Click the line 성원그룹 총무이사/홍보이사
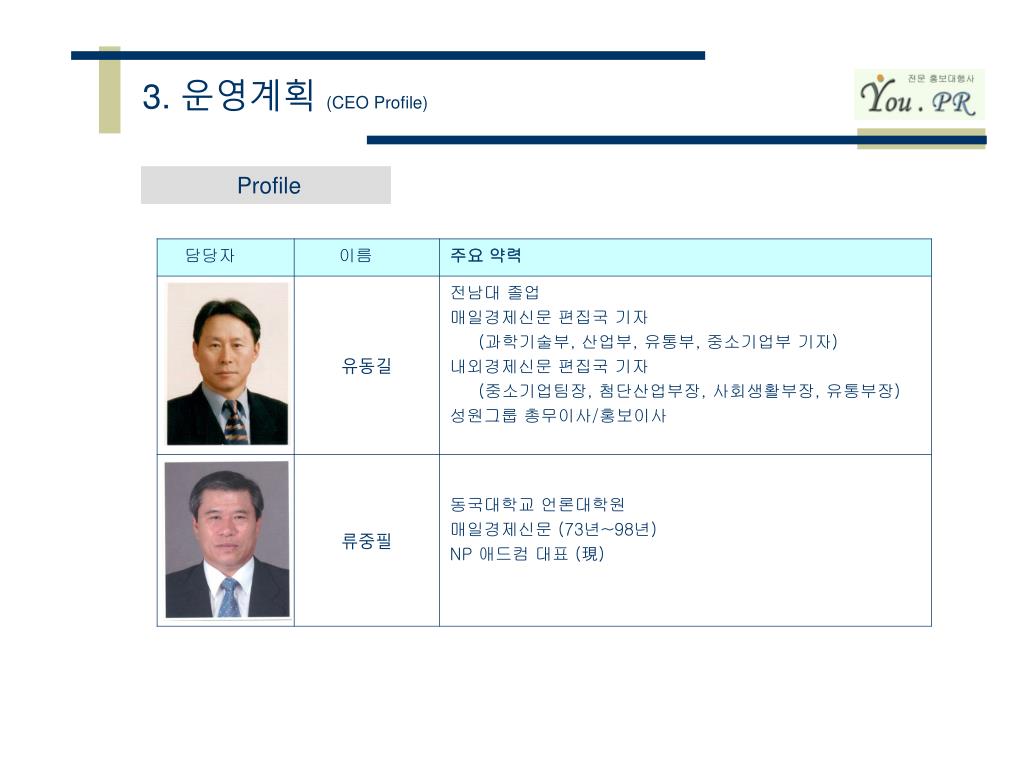Image resolution: width=1024 pixels, height=768 pixels. 558,415
